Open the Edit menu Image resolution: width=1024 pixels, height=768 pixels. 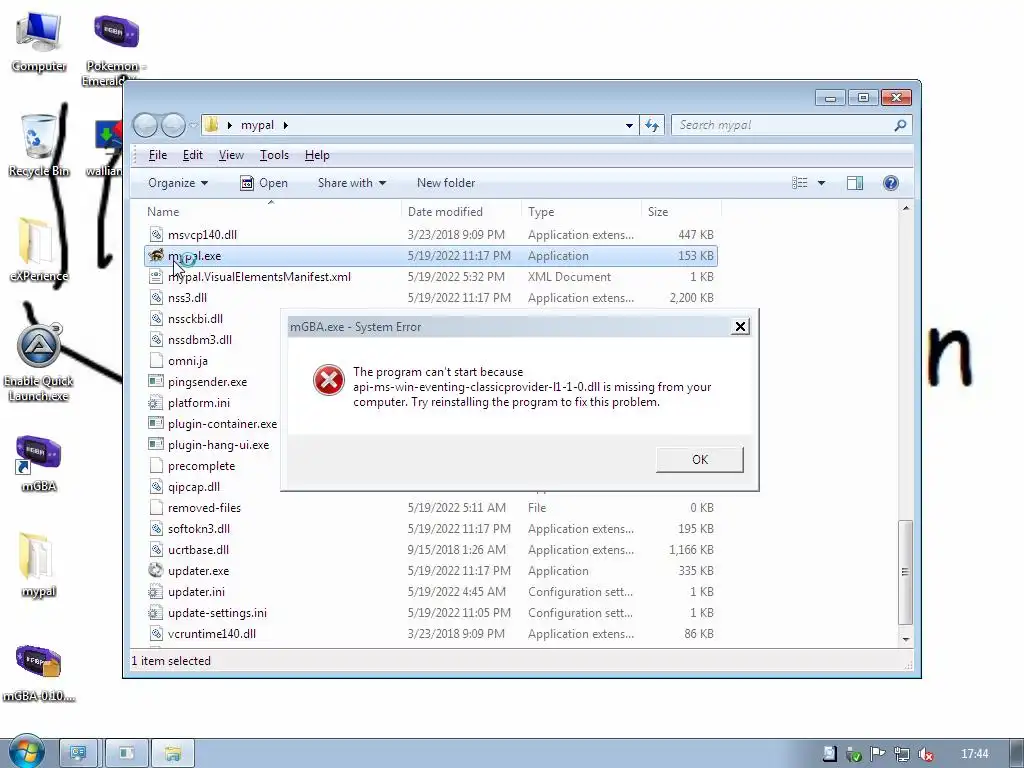[192, 155]
